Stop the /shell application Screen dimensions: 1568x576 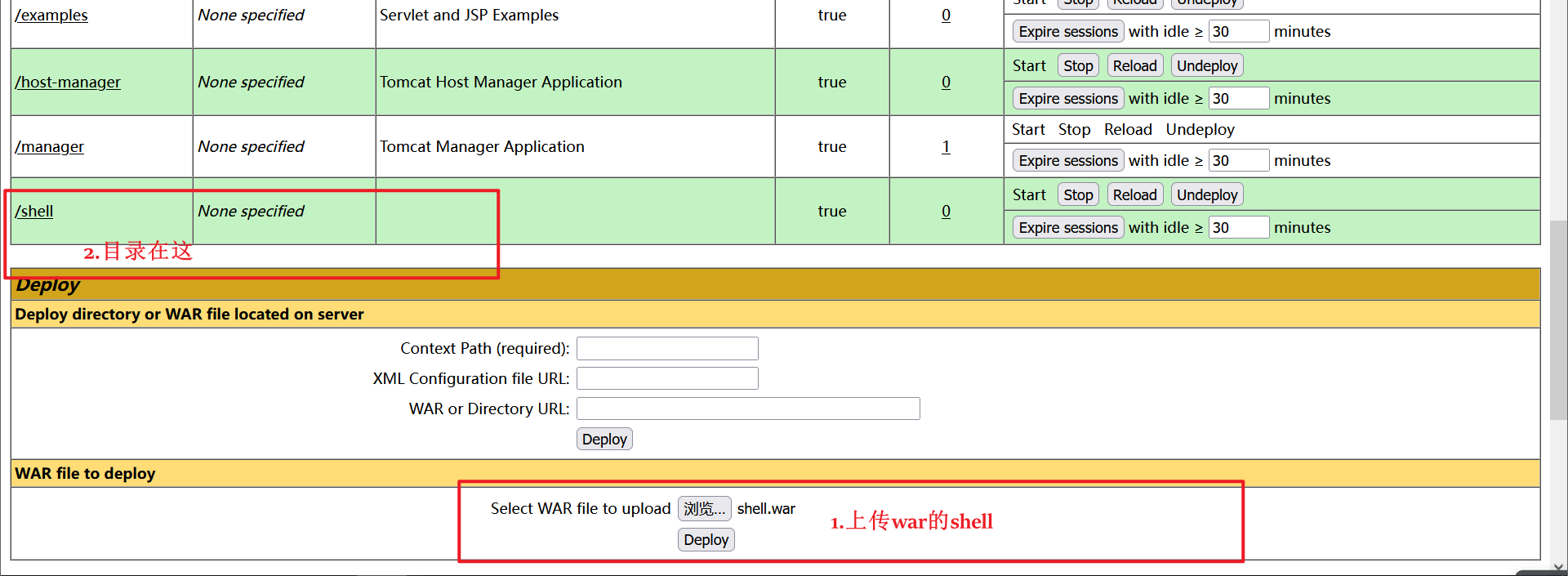coord(1078,195)
